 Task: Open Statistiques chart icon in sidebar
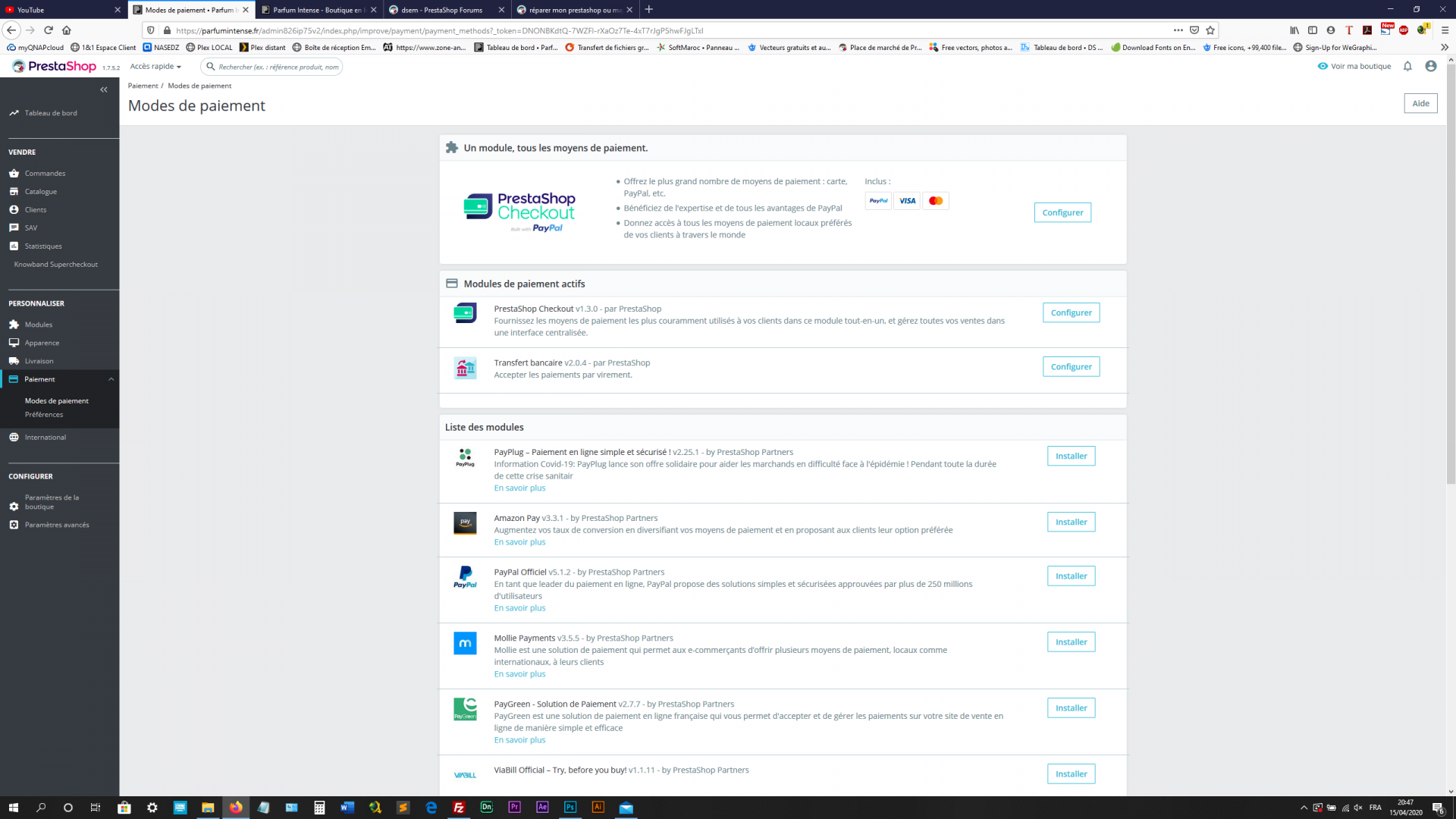pyautogui.click(x=14, y=246)
